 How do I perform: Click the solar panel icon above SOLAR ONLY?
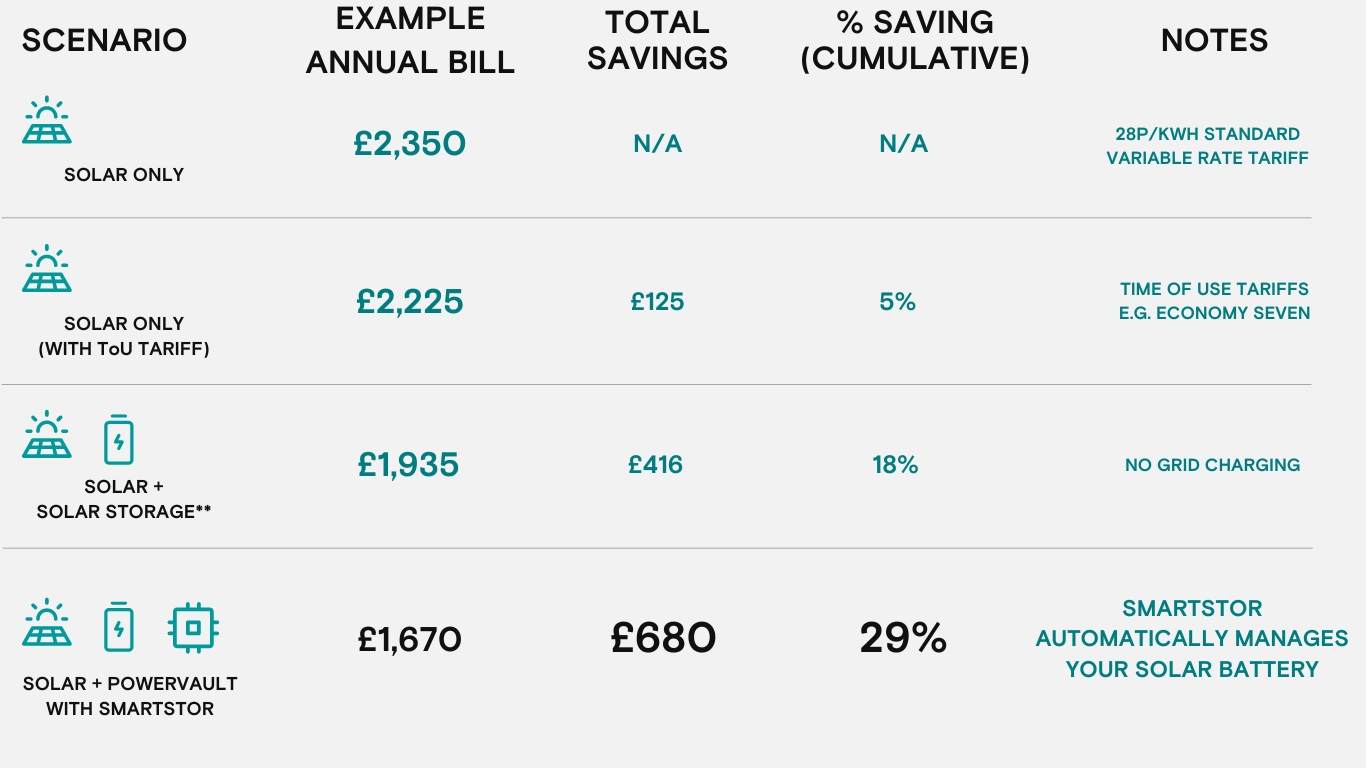(x=47, y=121)
